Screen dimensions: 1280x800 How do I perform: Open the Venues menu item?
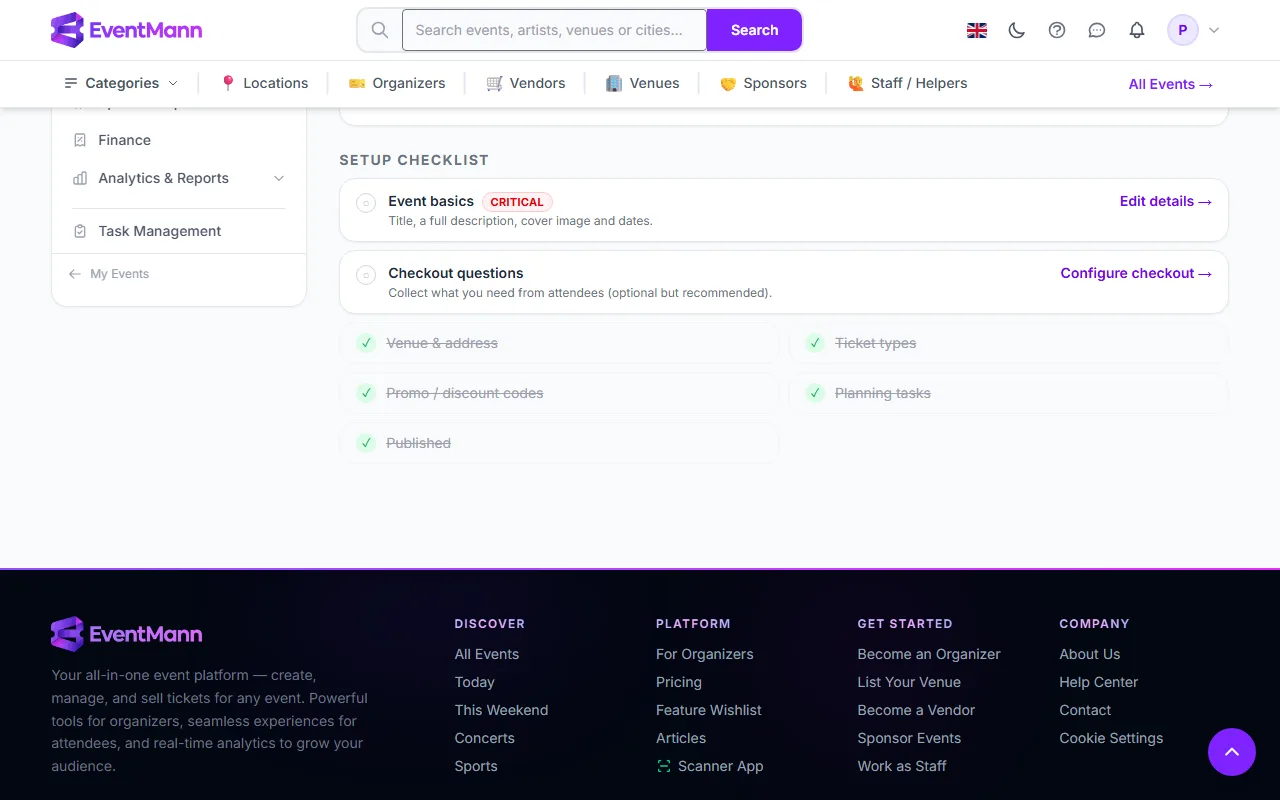643,83
